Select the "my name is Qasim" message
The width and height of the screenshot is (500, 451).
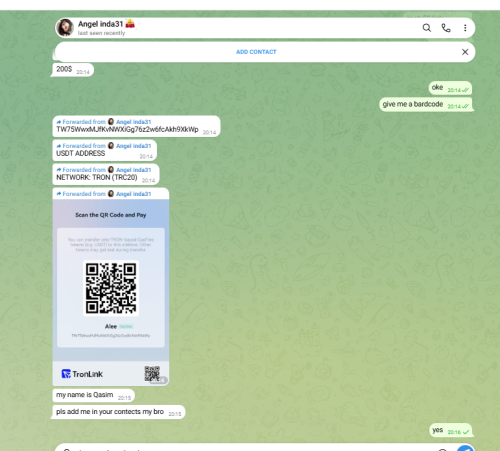[x=93, y=395]
